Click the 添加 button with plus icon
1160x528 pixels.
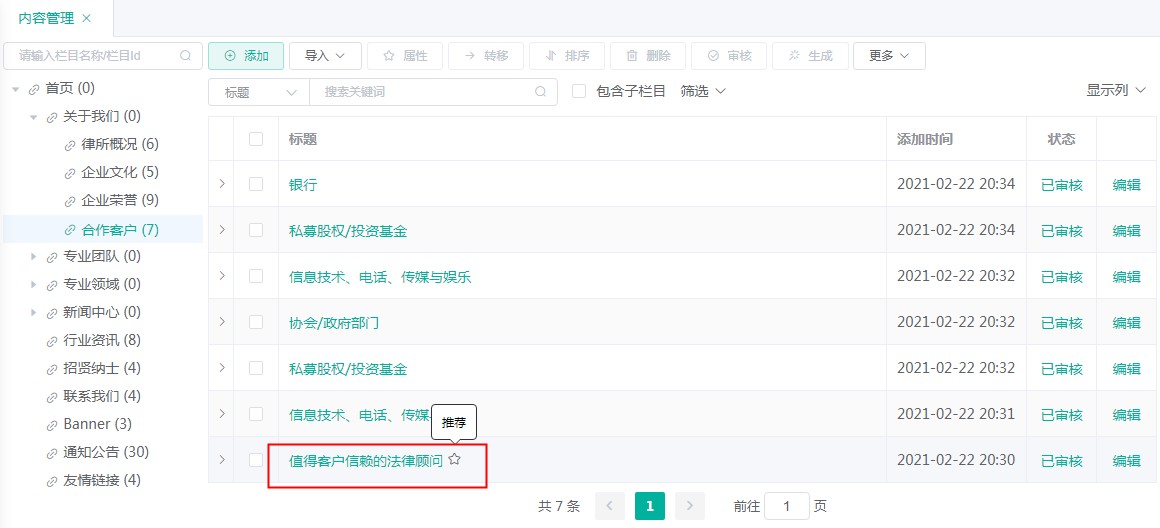[246, 56]
